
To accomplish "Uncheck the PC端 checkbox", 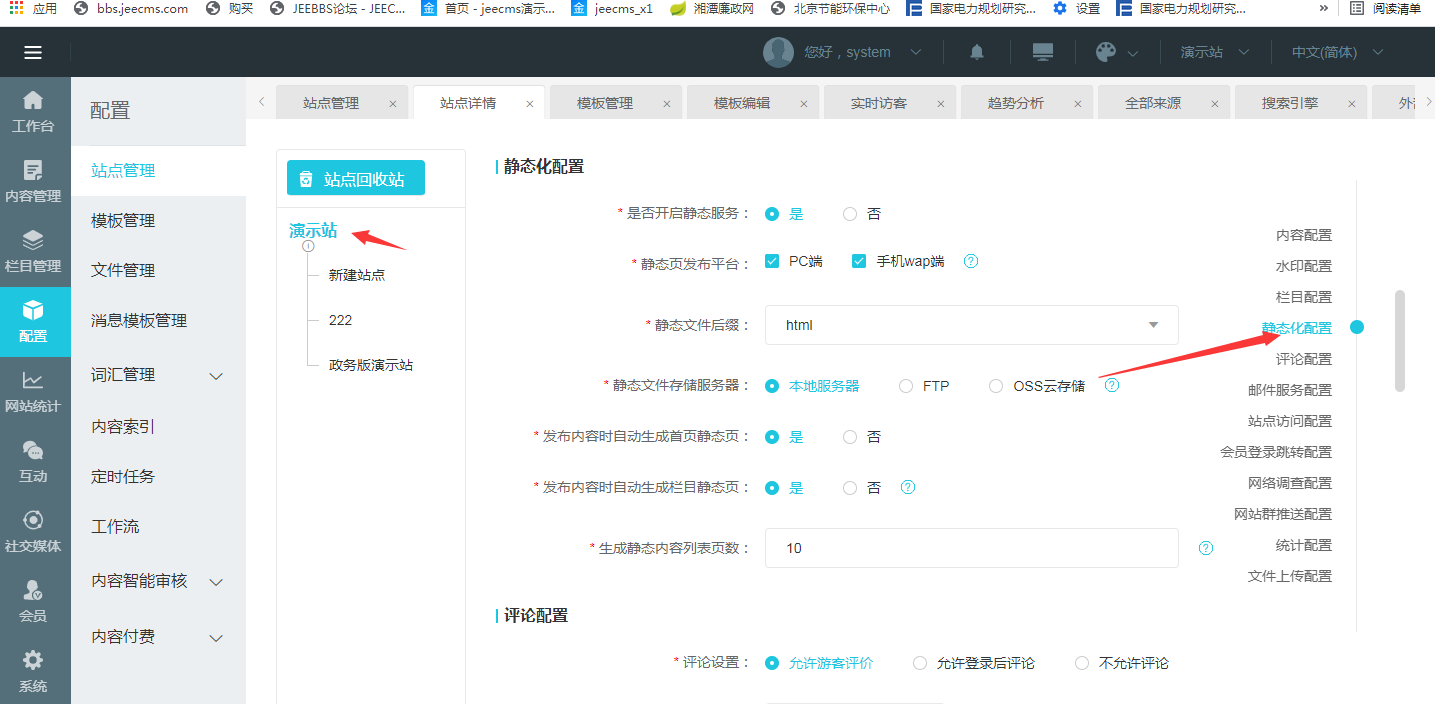I will [x=772, y=261].
